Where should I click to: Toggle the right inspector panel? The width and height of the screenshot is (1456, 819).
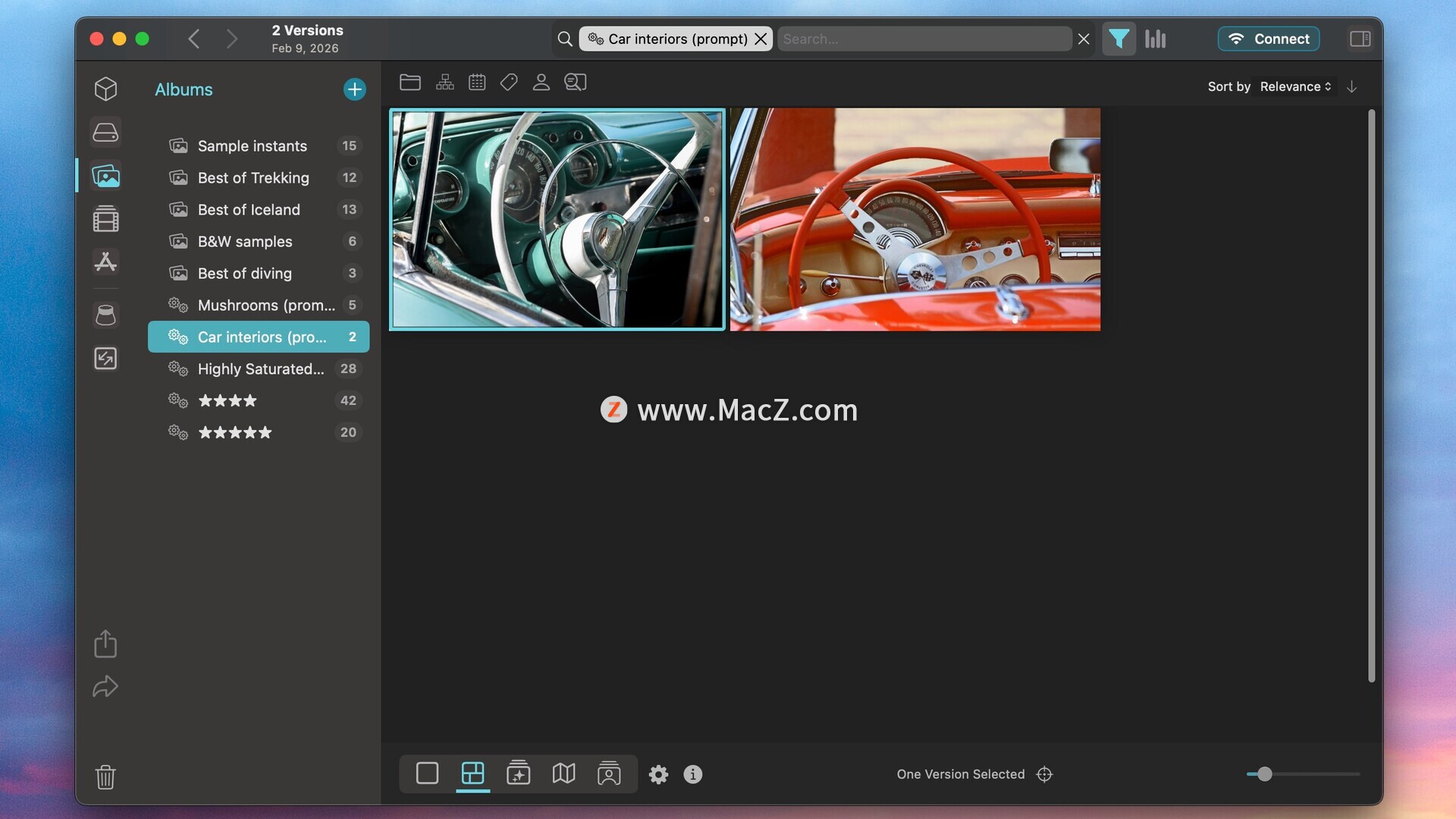coord(1360,39)
